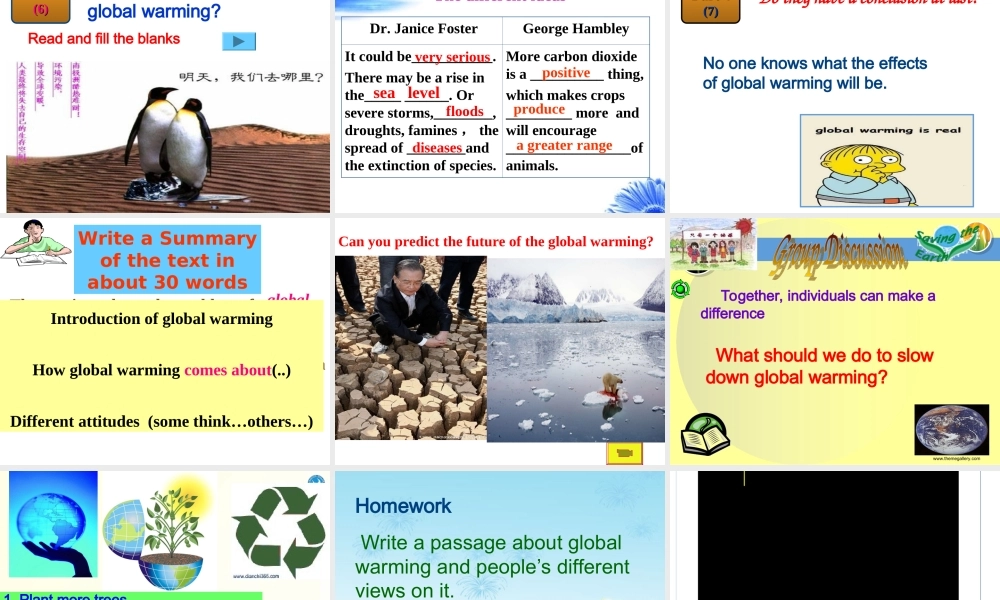Click the polar bear on ice photo

pyautogui.click(x=576, y=349)
